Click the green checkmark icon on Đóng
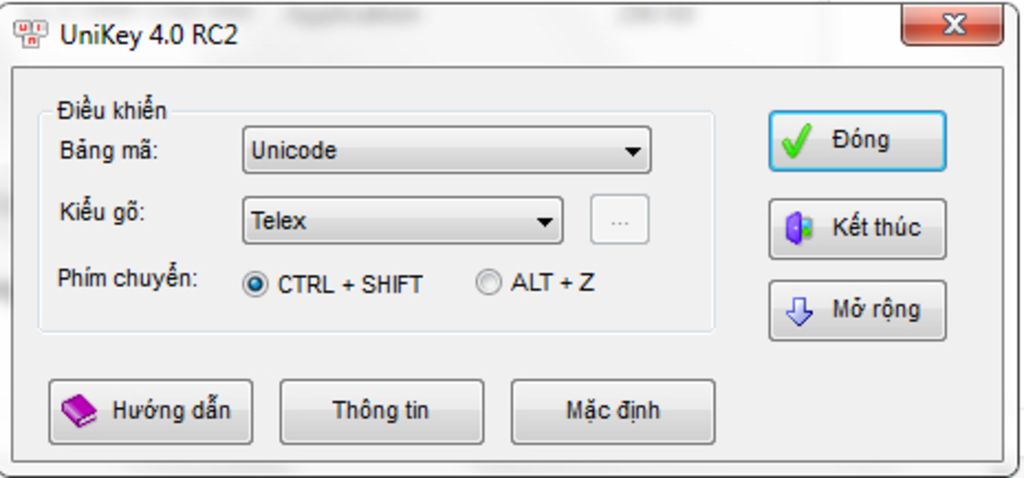The height and width of the screenshot is (478, 1024). (797, 141)
